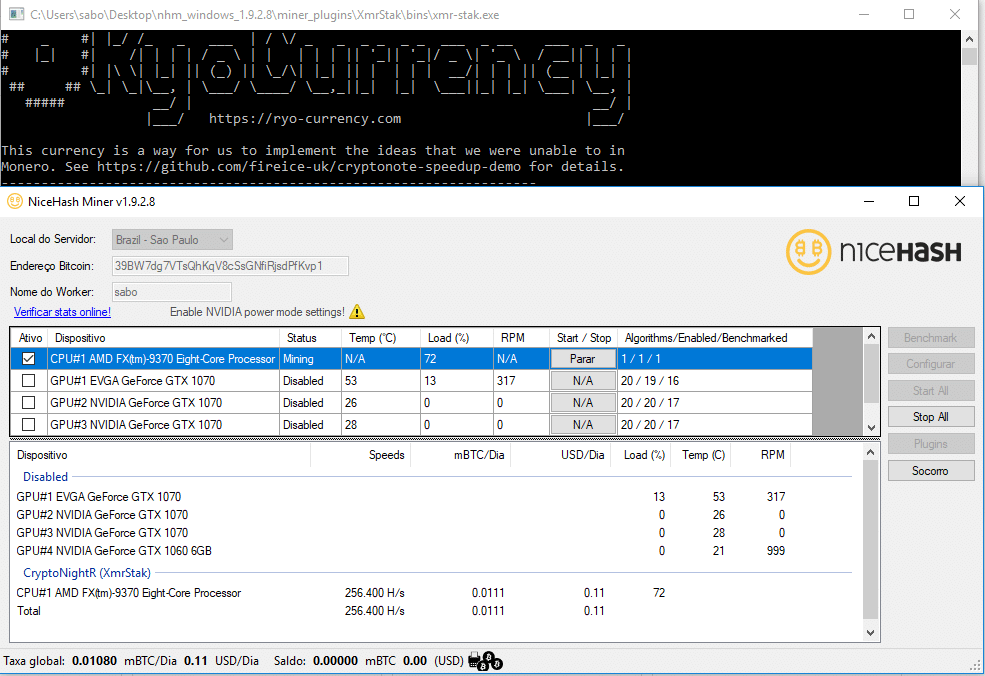Image resolution: width=985 pixels, height=676 pixels.
Task: Enable the GPU#1 EVGA GeForce GTX 1070 checkbox
Action: tap(28, 381)
